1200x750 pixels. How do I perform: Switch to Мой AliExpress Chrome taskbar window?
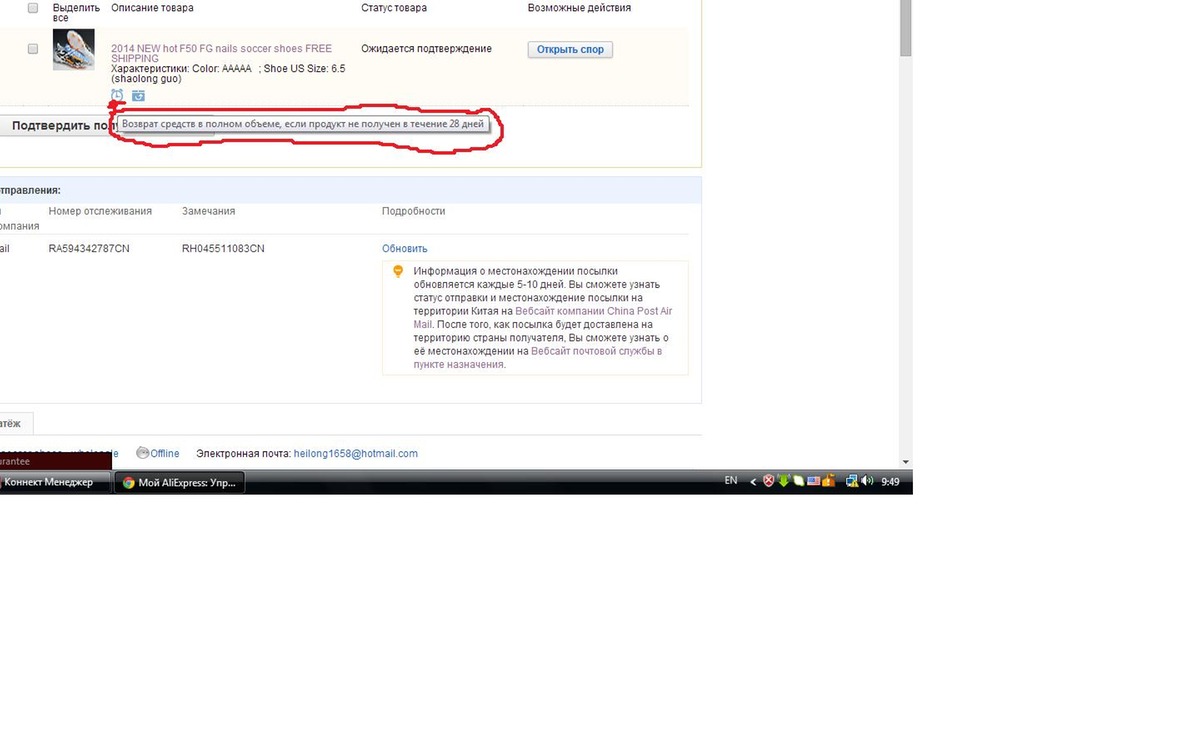[x=180, y=482]
